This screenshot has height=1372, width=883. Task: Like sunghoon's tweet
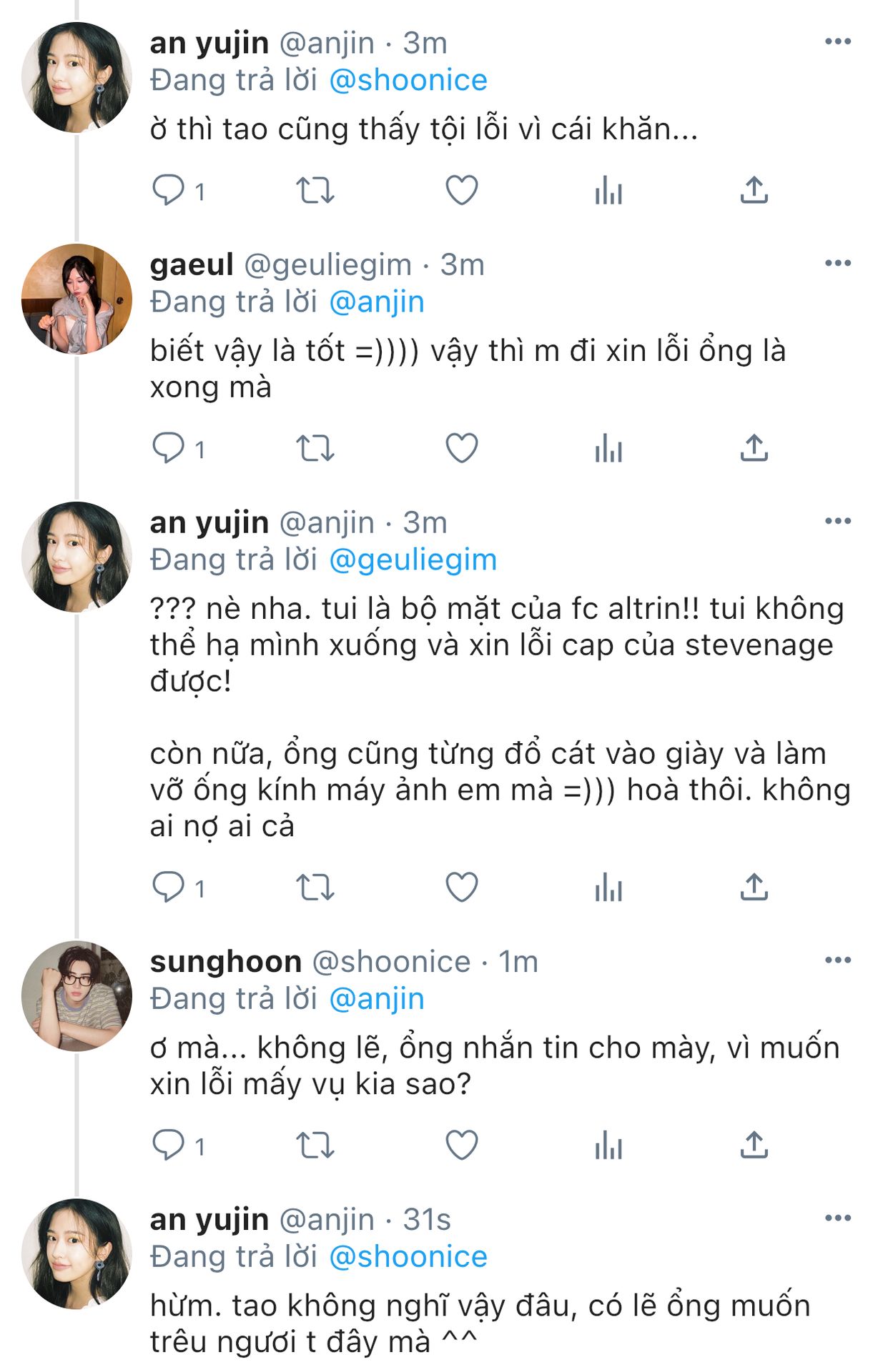[462, 1145]
